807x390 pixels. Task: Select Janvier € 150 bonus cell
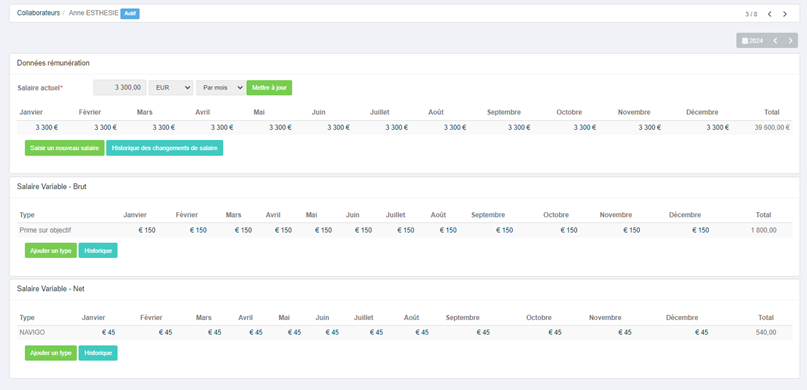click(x=147, y=230)
